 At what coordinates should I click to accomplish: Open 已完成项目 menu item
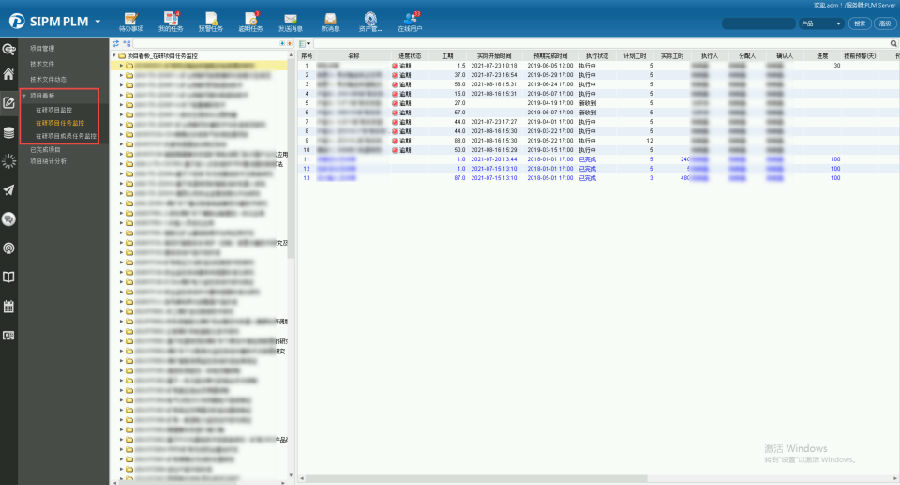(45, 150)
